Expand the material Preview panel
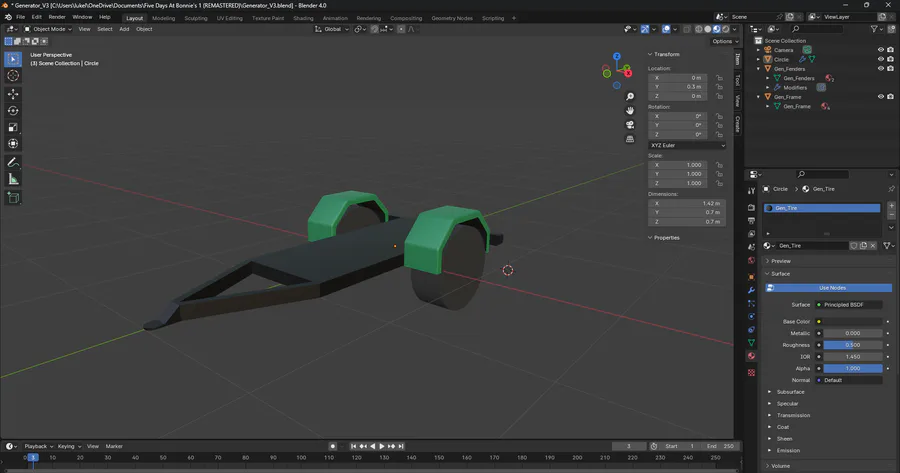 [778, 261]
